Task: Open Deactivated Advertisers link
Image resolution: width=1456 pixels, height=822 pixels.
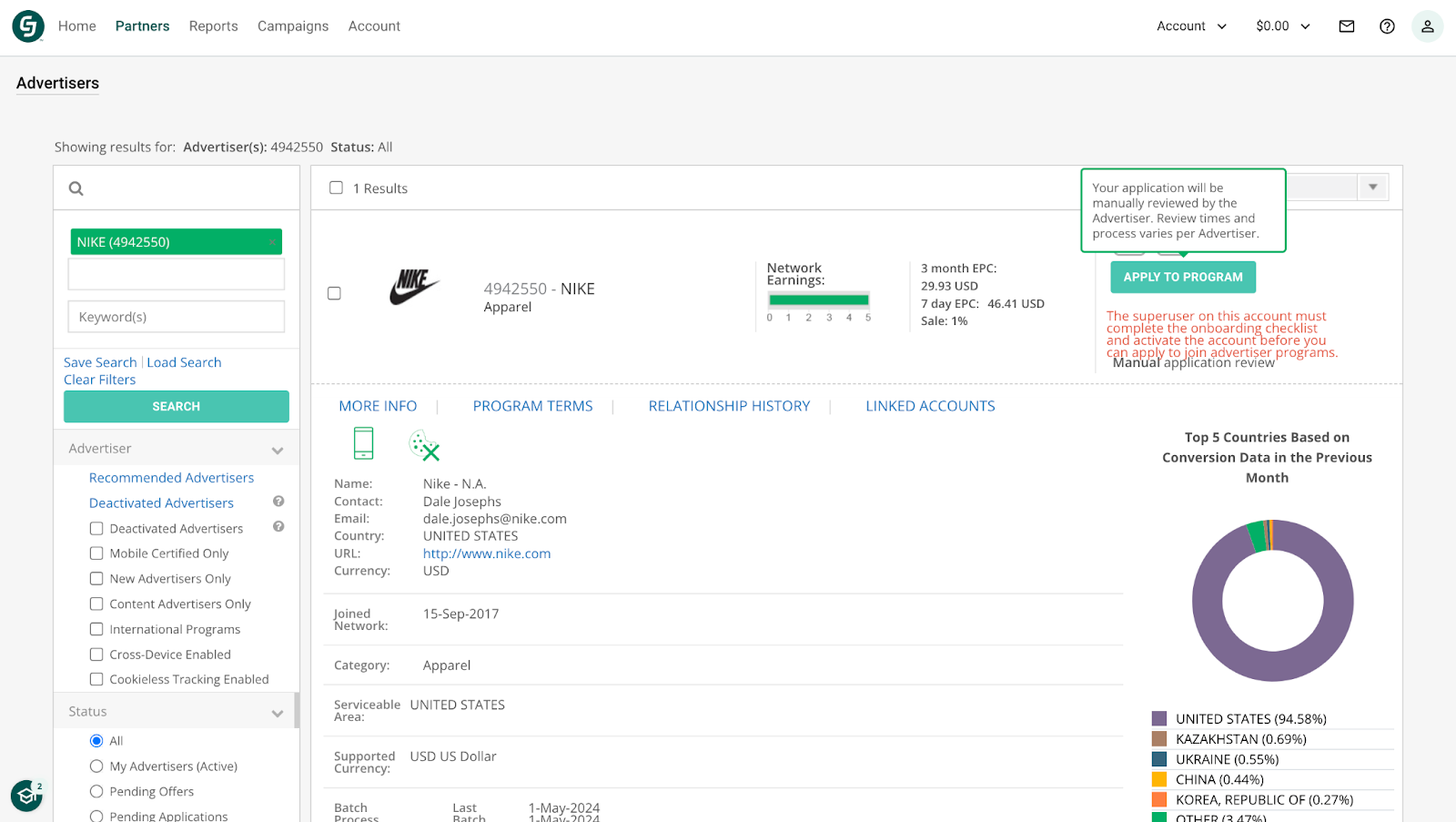Action: [161, 503]
